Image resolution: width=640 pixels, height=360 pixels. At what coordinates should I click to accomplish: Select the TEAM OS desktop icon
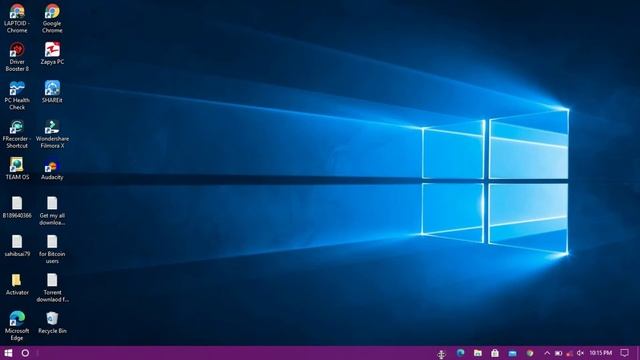[x=17, y=169]
